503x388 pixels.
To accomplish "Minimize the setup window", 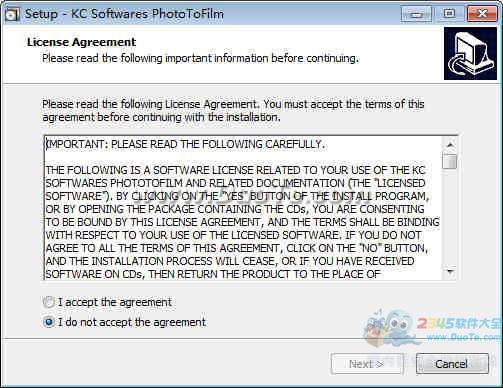I will [x=417, y=14].
